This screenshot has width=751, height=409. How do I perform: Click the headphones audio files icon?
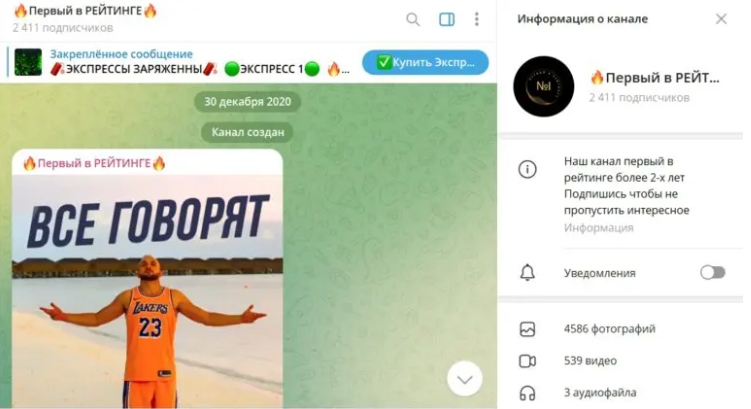(x=527, y=393)
